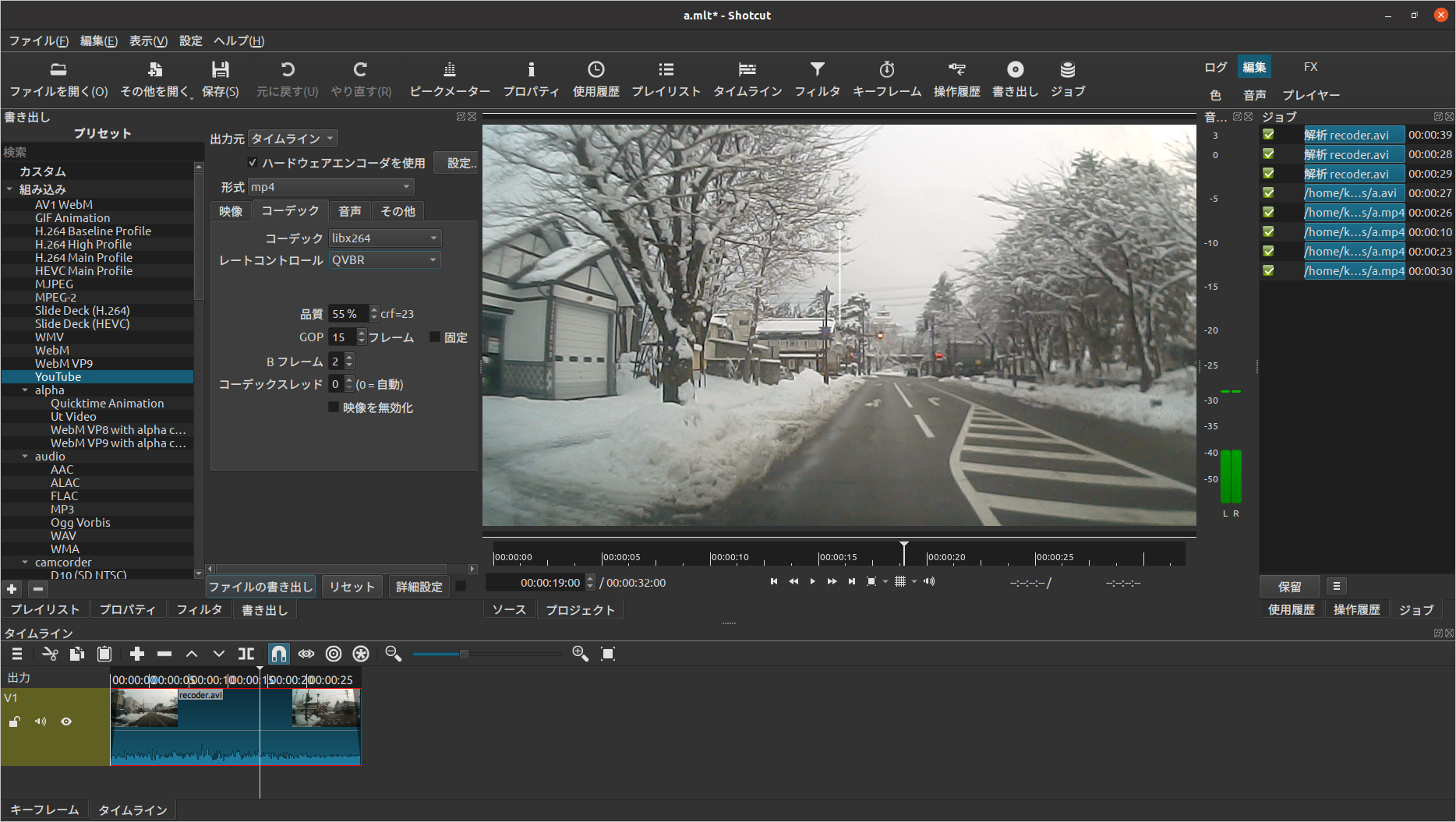1456x822 pixels.
Task: Enable the GOP 固定 checkbox
Action: click(x=434, y=337)
